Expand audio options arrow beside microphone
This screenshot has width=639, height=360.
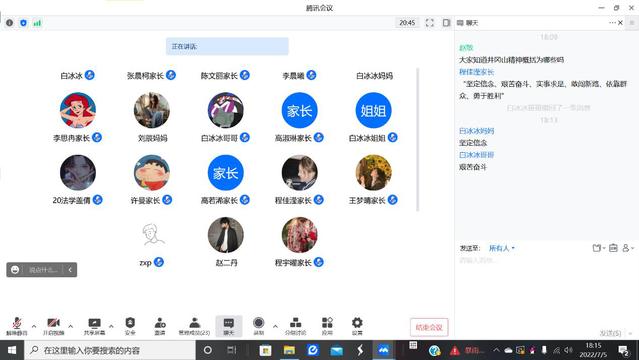pos(34,326)
